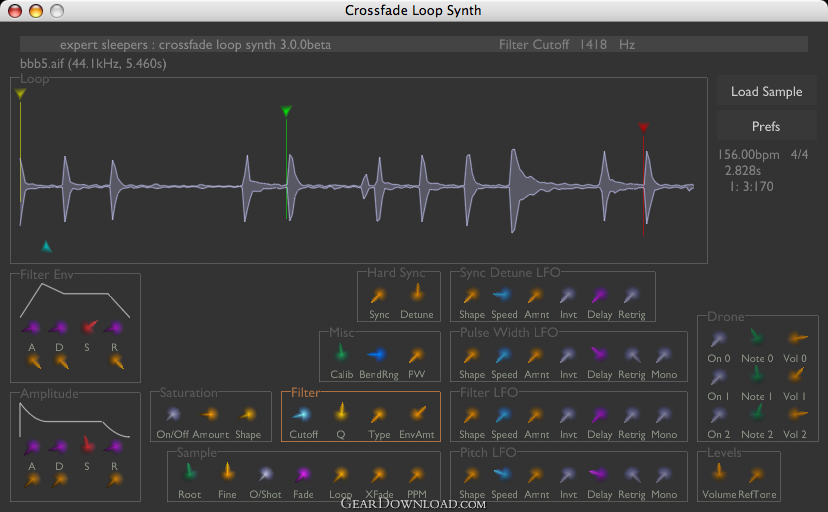Click the Filter Env Sustain knob
This screenshot has width=828, height=512.
pos(89,327)
